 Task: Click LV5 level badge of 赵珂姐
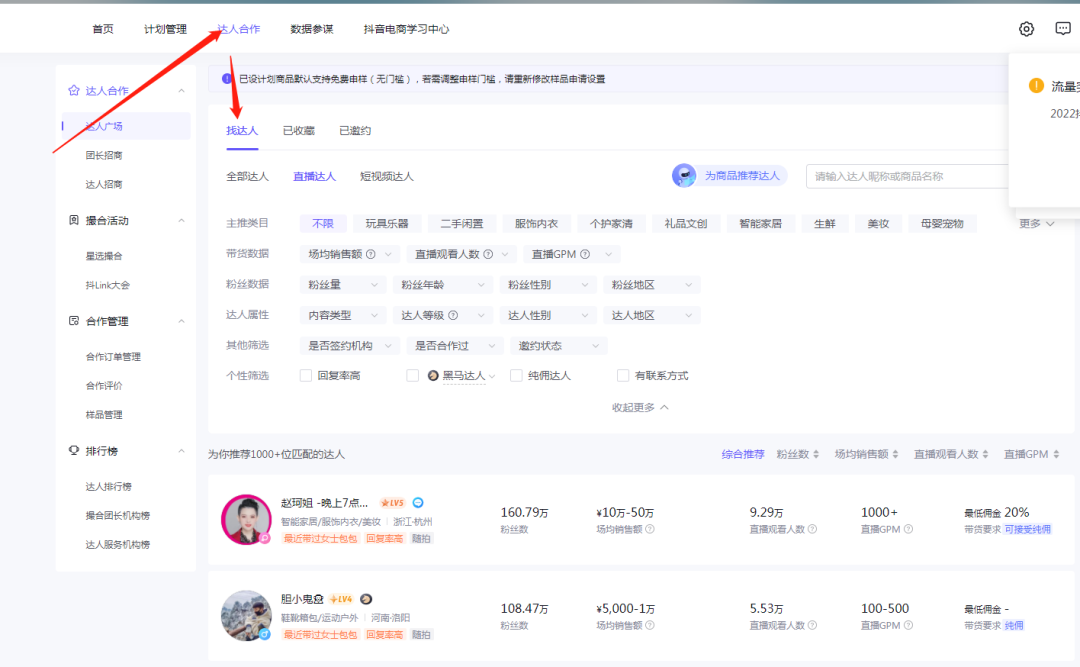click(393, 503)
